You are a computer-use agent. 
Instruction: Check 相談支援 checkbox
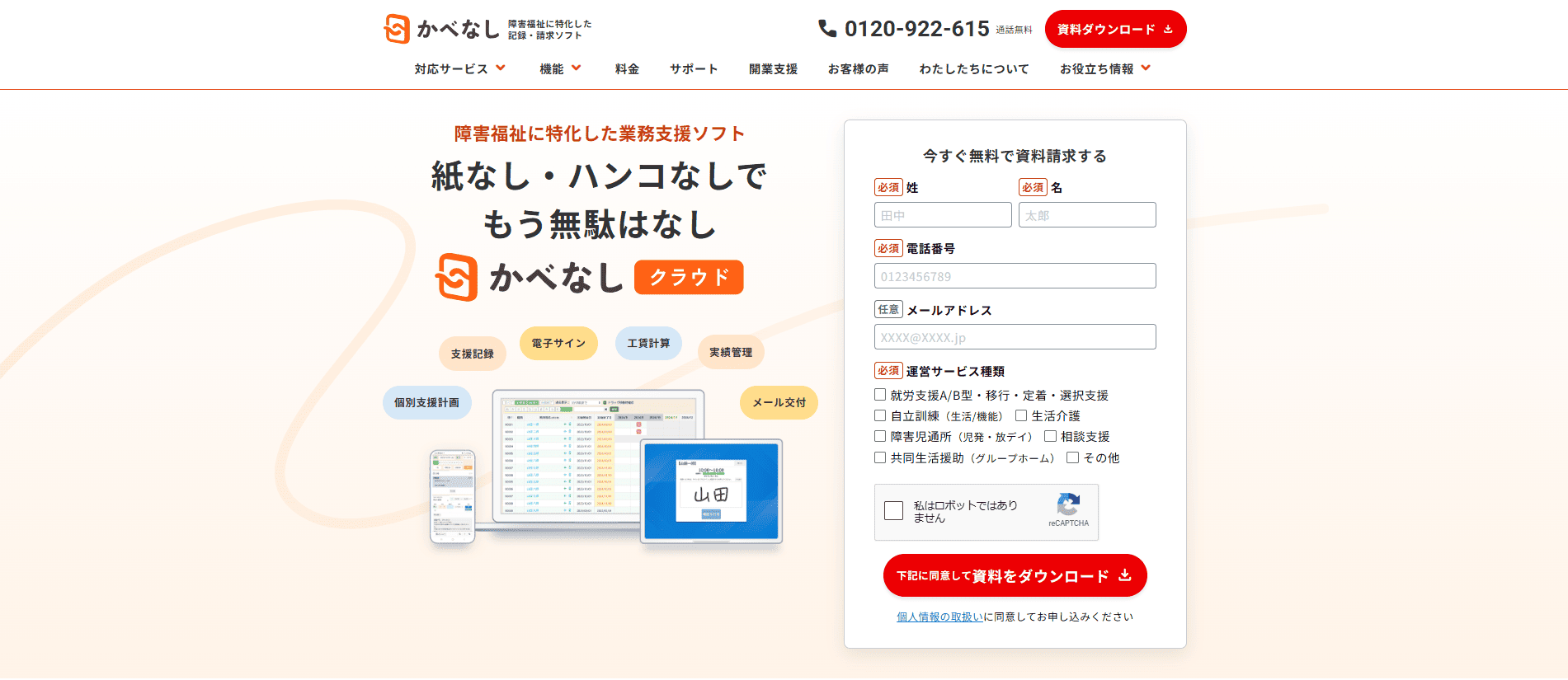click(x=1050, y=436)
